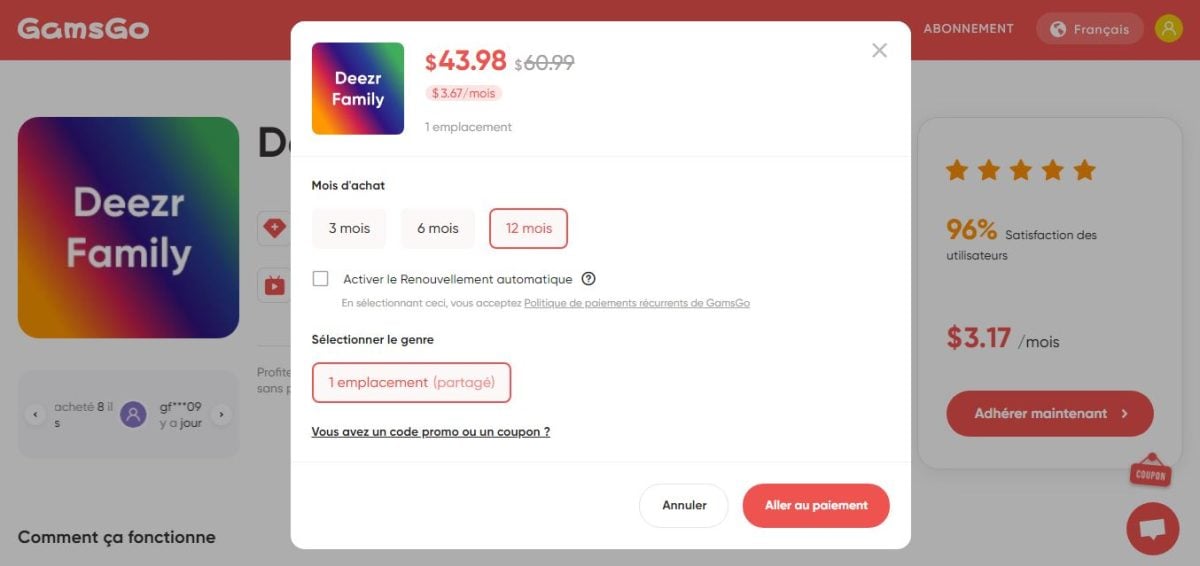Open the promo code or coupon link

click(x=430, y=432)
